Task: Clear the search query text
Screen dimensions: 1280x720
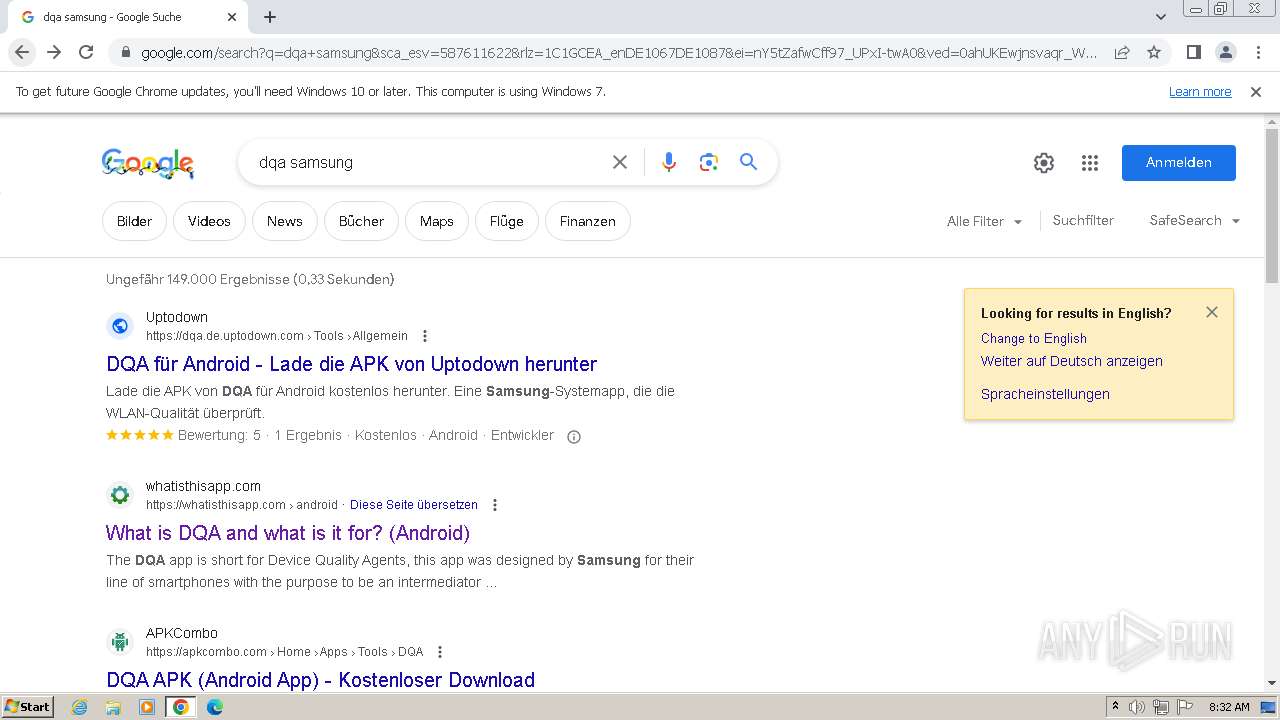Action: point(620,162)
